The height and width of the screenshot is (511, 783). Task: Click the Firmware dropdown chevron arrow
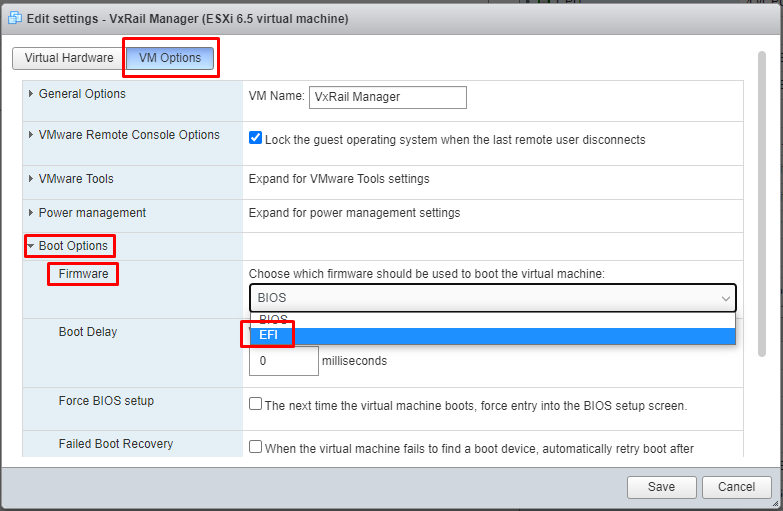[725, 298]
